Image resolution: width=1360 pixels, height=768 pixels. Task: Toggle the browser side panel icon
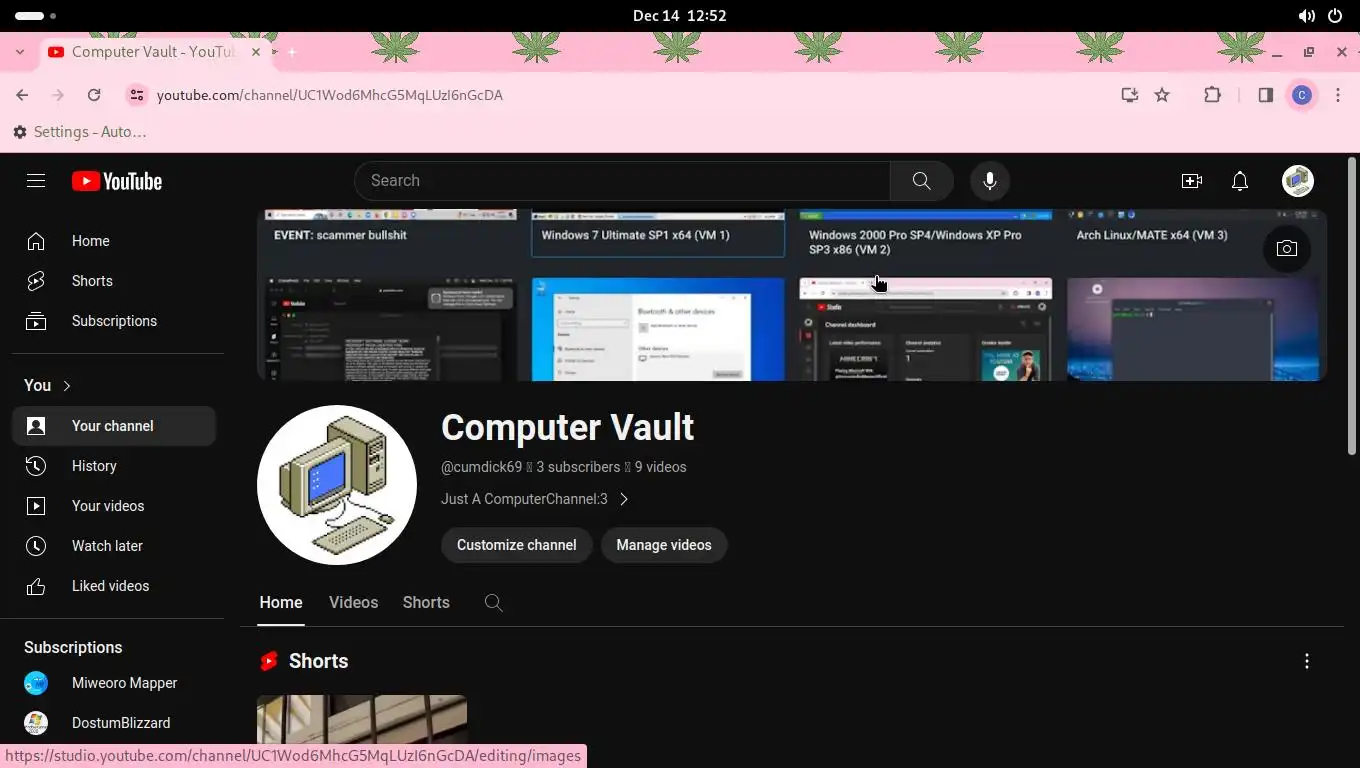tap(1265, 95)
